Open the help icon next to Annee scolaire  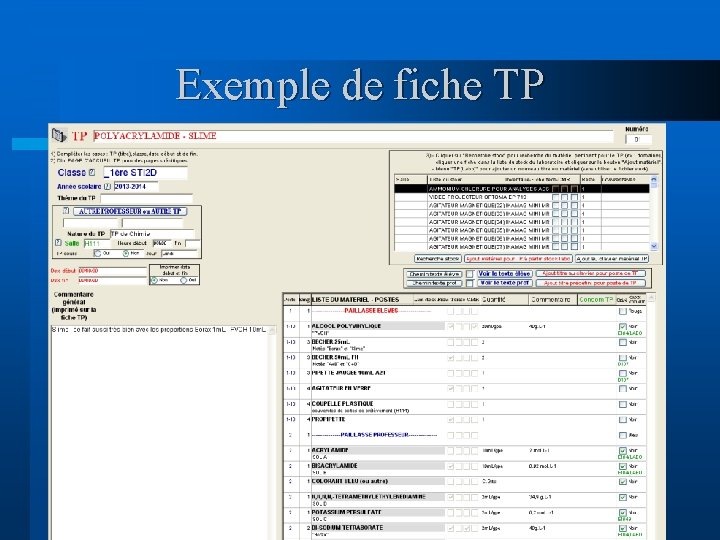click(x=107, y=186)
